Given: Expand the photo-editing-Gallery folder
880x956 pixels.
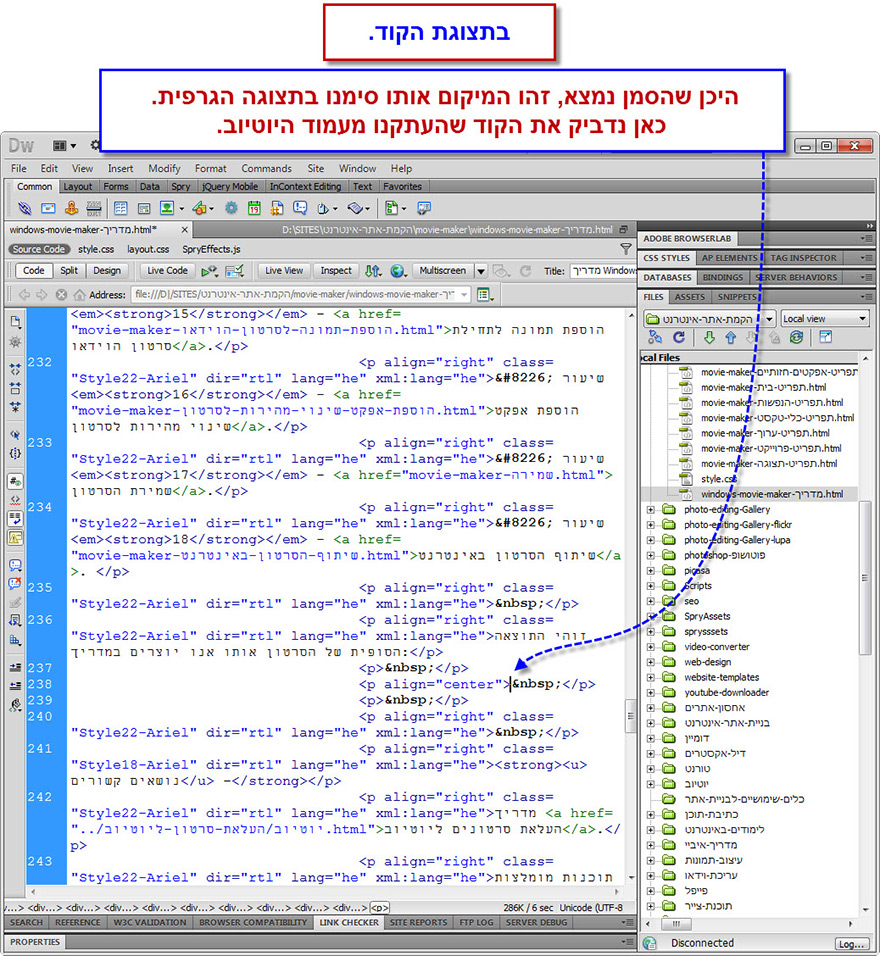Looking at the screenshot, I should coord(651,510).
